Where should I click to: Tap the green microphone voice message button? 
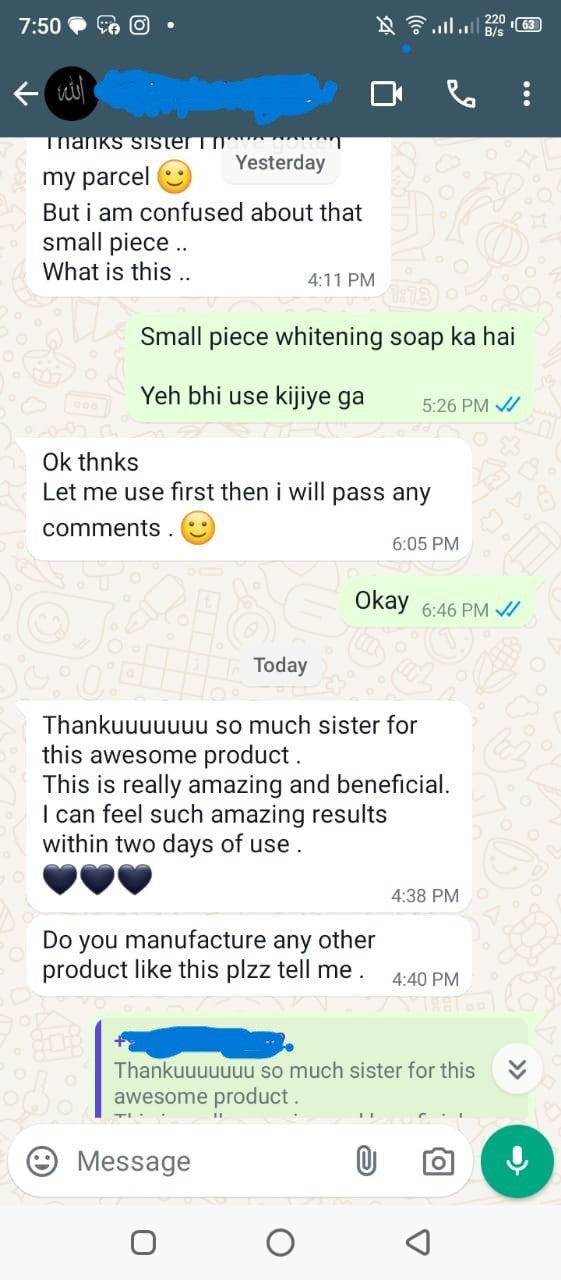point(517,1161)
